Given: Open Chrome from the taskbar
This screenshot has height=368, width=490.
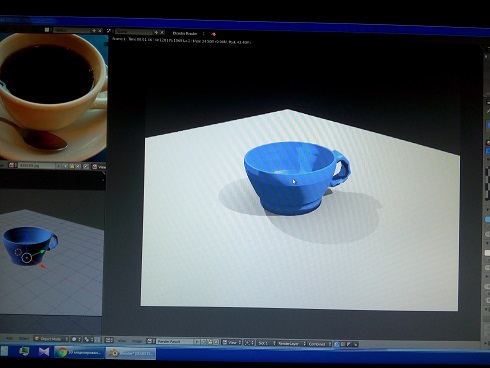Looking at the screenshot, I should click(79, 353).
